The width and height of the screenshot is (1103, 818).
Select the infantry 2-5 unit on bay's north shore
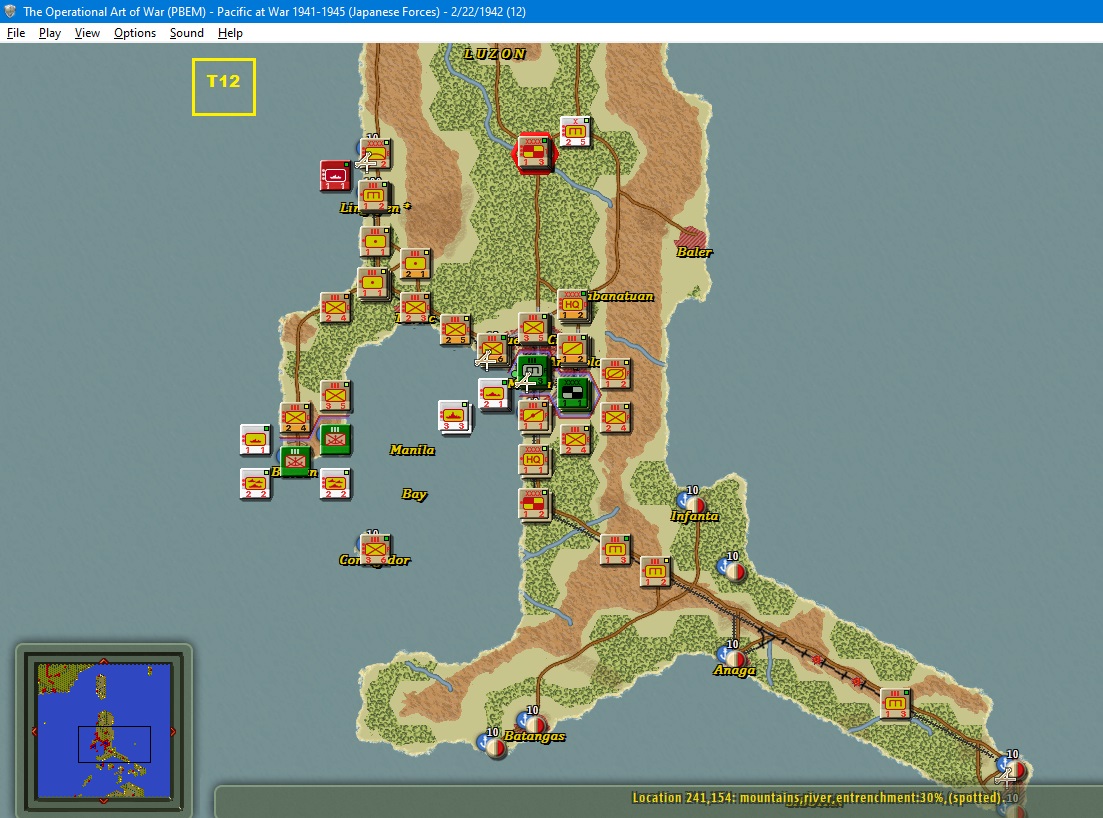[x=454, y=328]
